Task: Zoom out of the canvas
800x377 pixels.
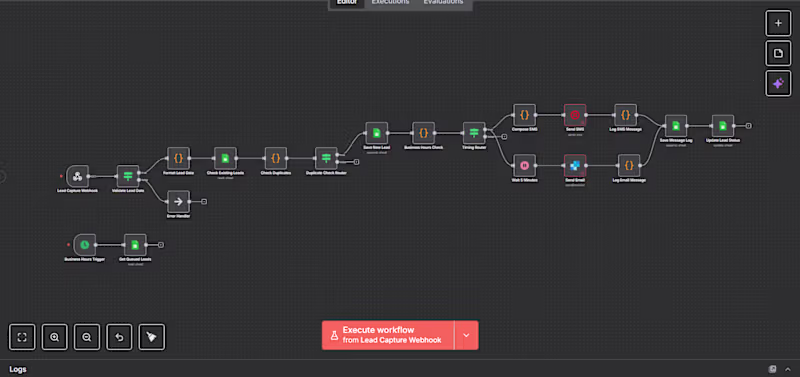Action: (x=87, y=337)
